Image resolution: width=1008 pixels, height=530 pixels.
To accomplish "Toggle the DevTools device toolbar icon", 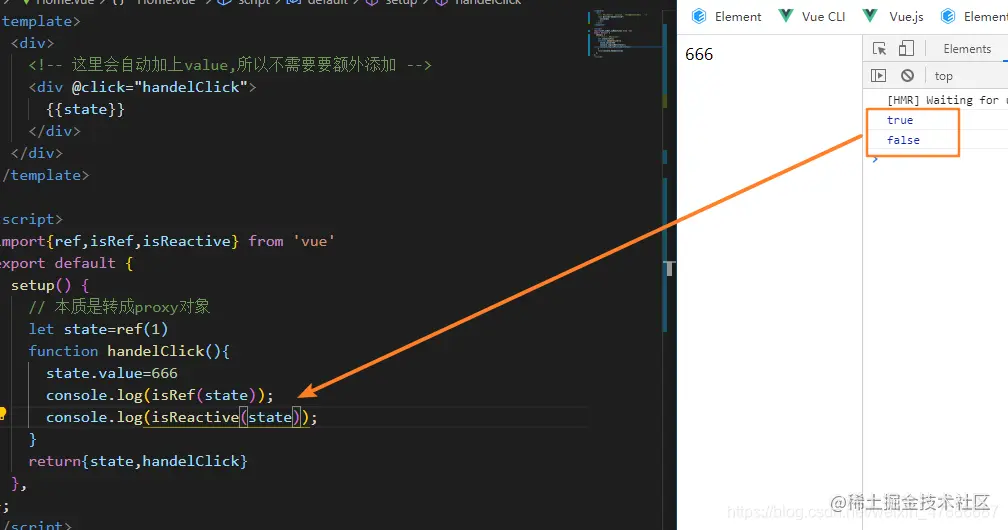I will click(906, 49).
